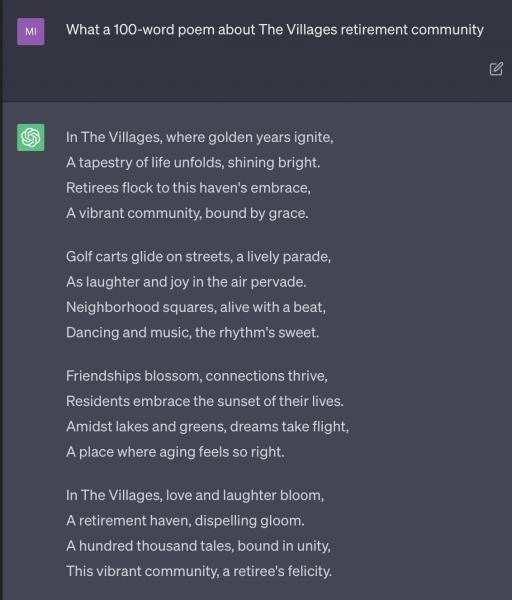Click the line 'Residents embrace the sunset of their lives'
This screenshot has height=600, width=512.
pos(205,401)
